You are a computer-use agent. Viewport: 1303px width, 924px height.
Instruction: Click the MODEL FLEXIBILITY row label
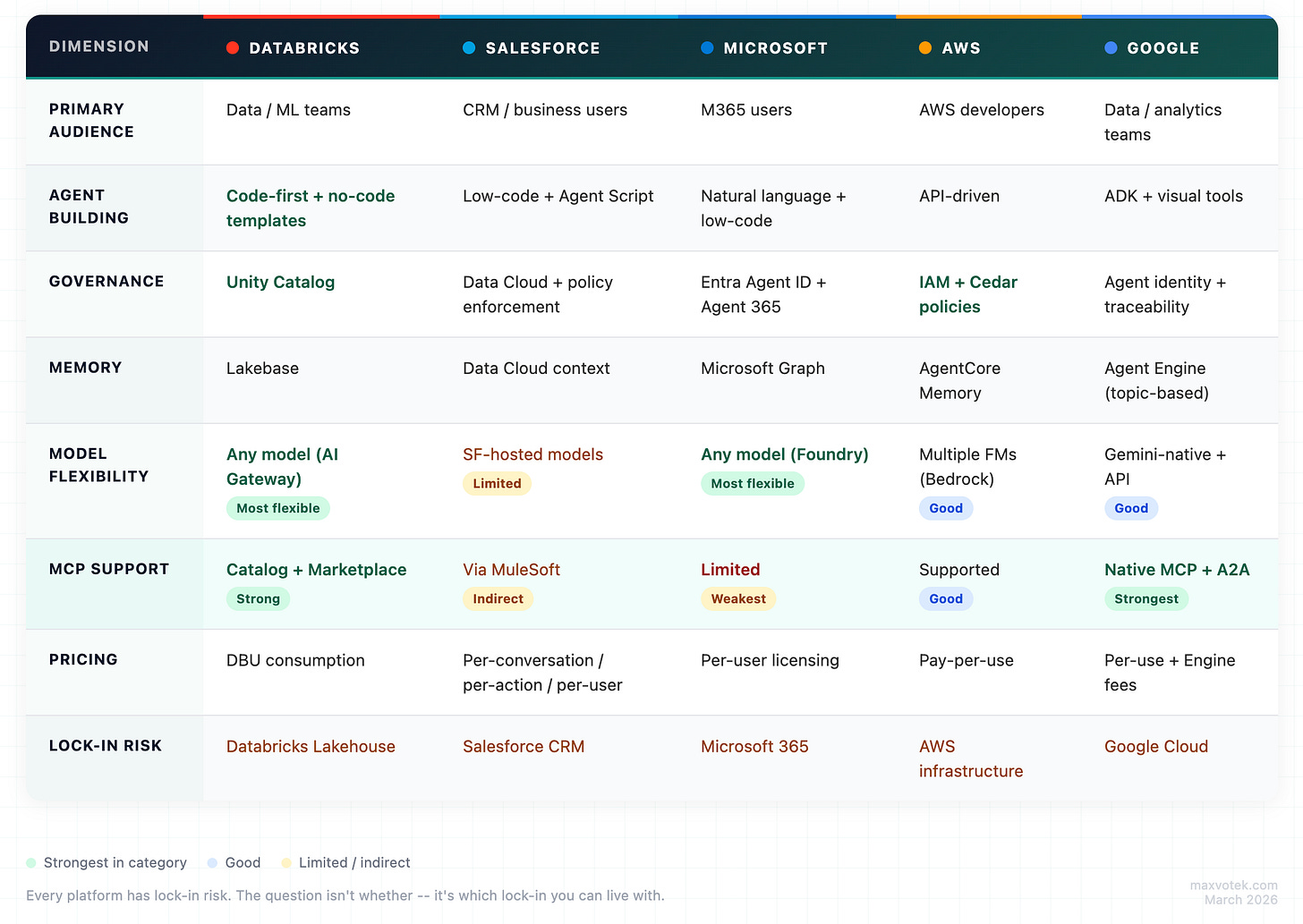98,465
